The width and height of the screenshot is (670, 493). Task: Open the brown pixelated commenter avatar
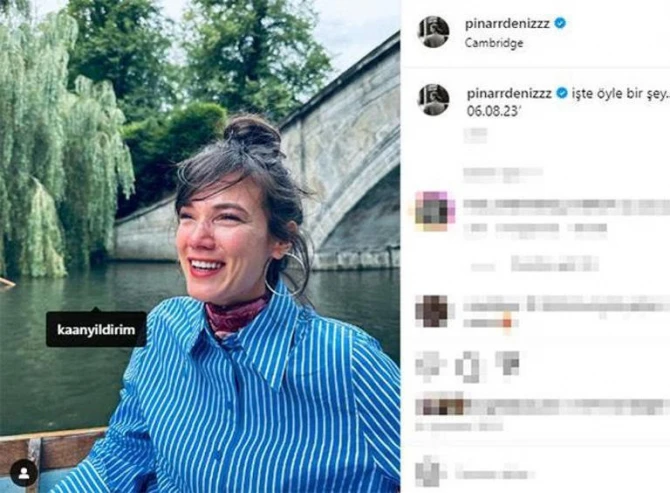433,311
